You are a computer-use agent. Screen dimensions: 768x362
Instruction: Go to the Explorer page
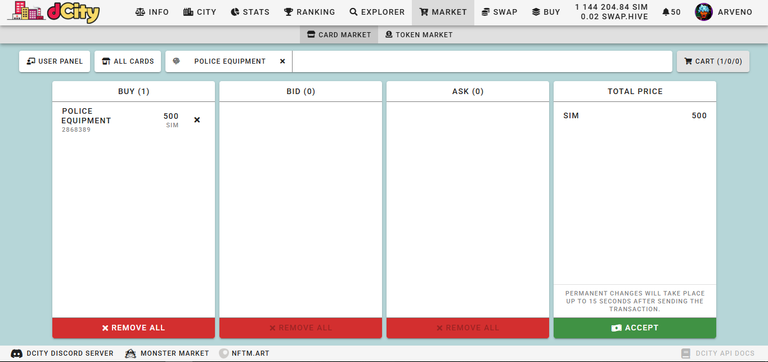click(x=377, y=12)
